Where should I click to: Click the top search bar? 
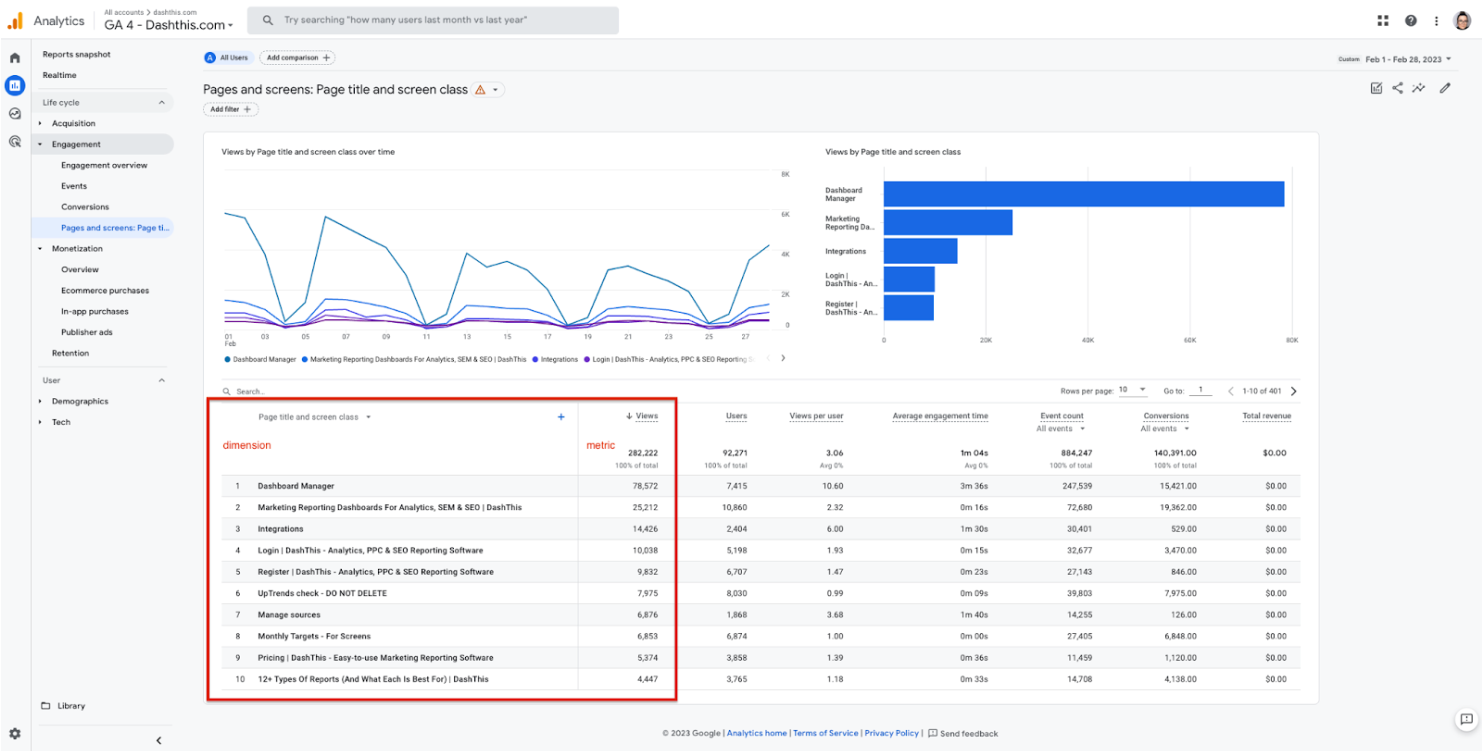coord(433,20)
